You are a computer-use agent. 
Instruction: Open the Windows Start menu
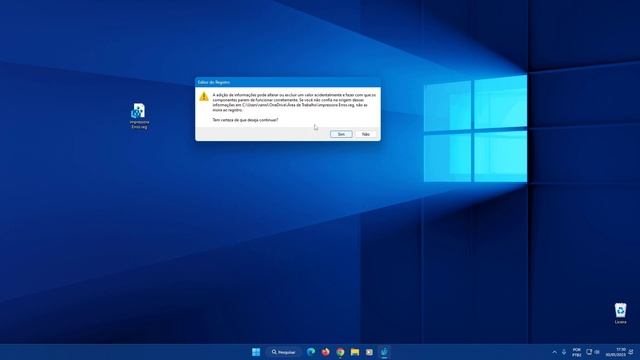pyautogui.click(x=256, y=352)
